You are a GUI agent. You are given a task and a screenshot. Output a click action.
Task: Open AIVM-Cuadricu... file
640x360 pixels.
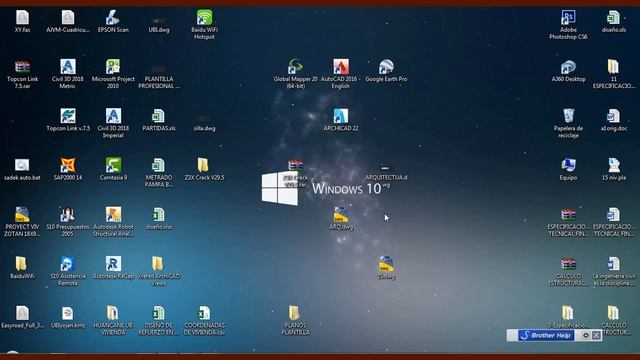coord(68,18)
